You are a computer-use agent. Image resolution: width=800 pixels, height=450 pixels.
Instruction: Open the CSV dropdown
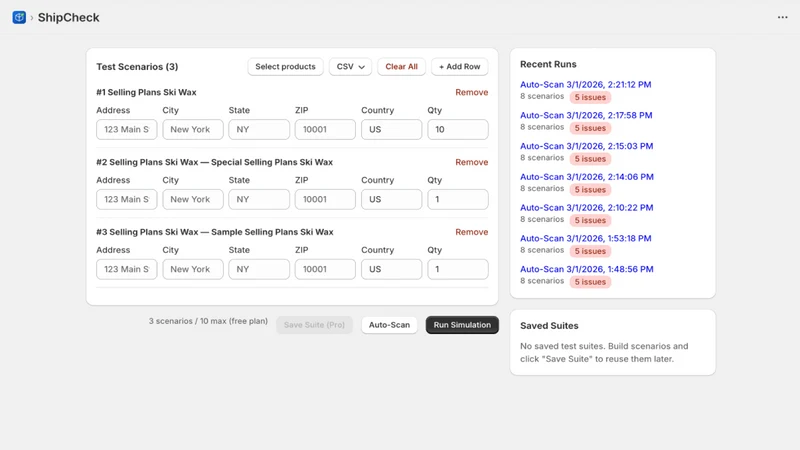(x=351, y=67)
